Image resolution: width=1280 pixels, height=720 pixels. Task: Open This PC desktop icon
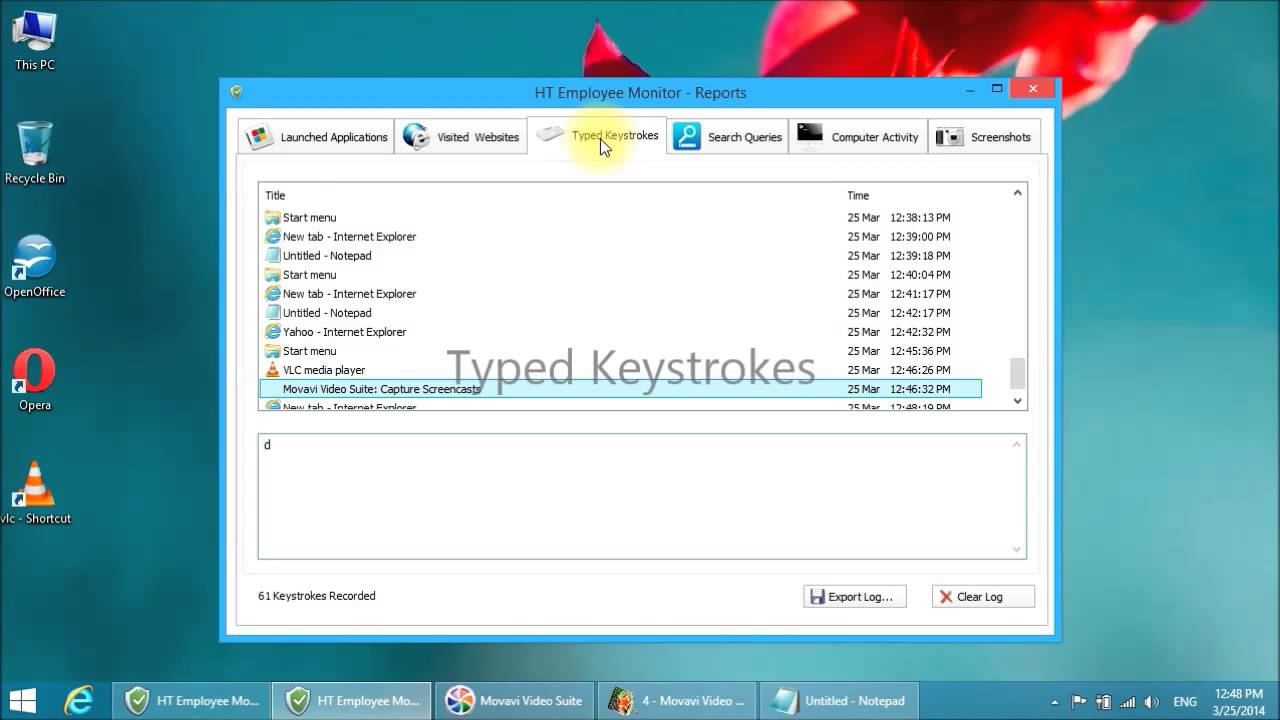pyautogui.click(x=35, y=40)
